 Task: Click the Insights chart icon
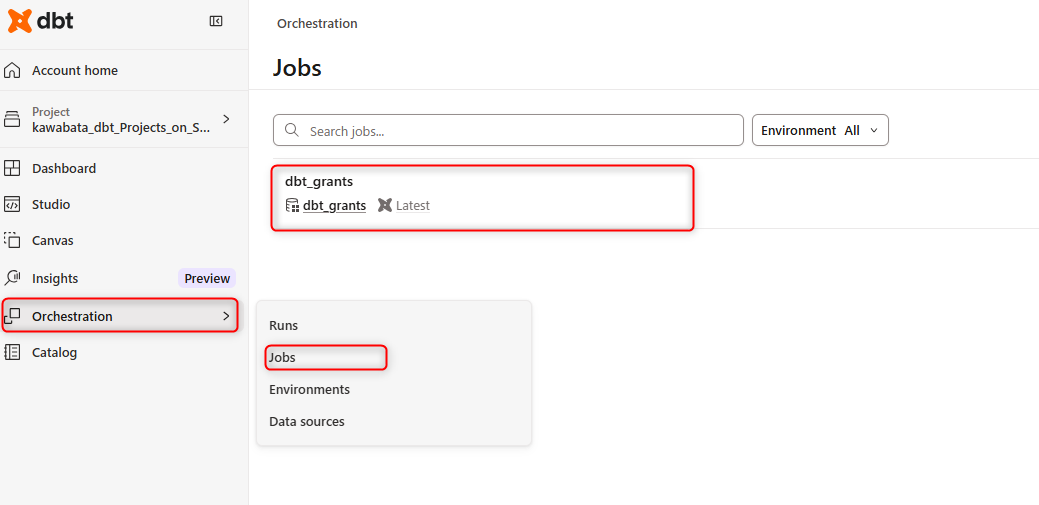click(x=12, y=278)
